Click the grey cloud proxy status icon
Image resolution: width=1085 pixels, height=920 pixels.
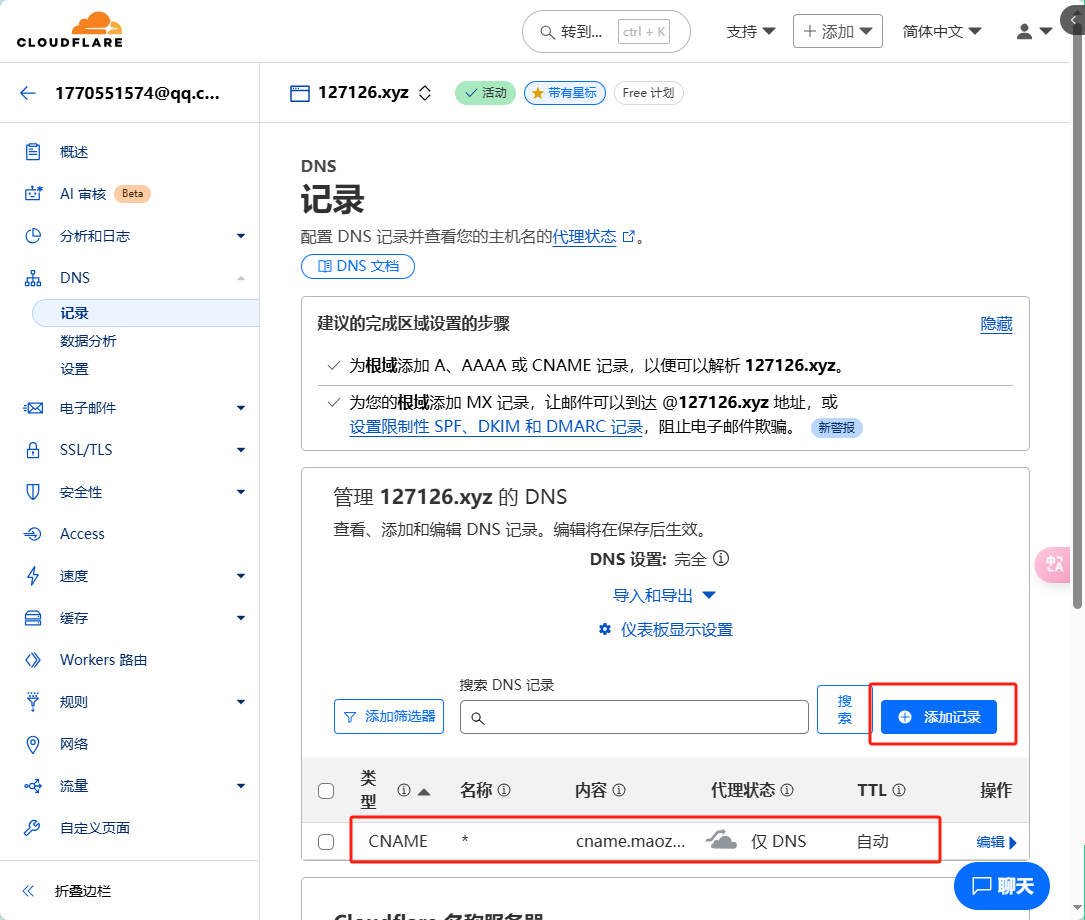tap(721, 840)
